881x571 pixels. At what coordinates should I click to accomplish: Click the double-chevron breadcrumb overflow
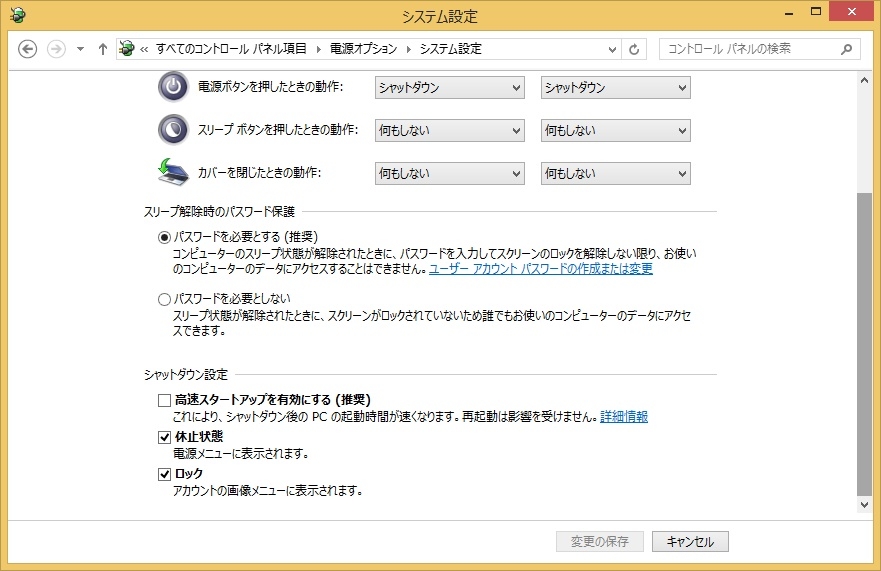click(144, 49)
